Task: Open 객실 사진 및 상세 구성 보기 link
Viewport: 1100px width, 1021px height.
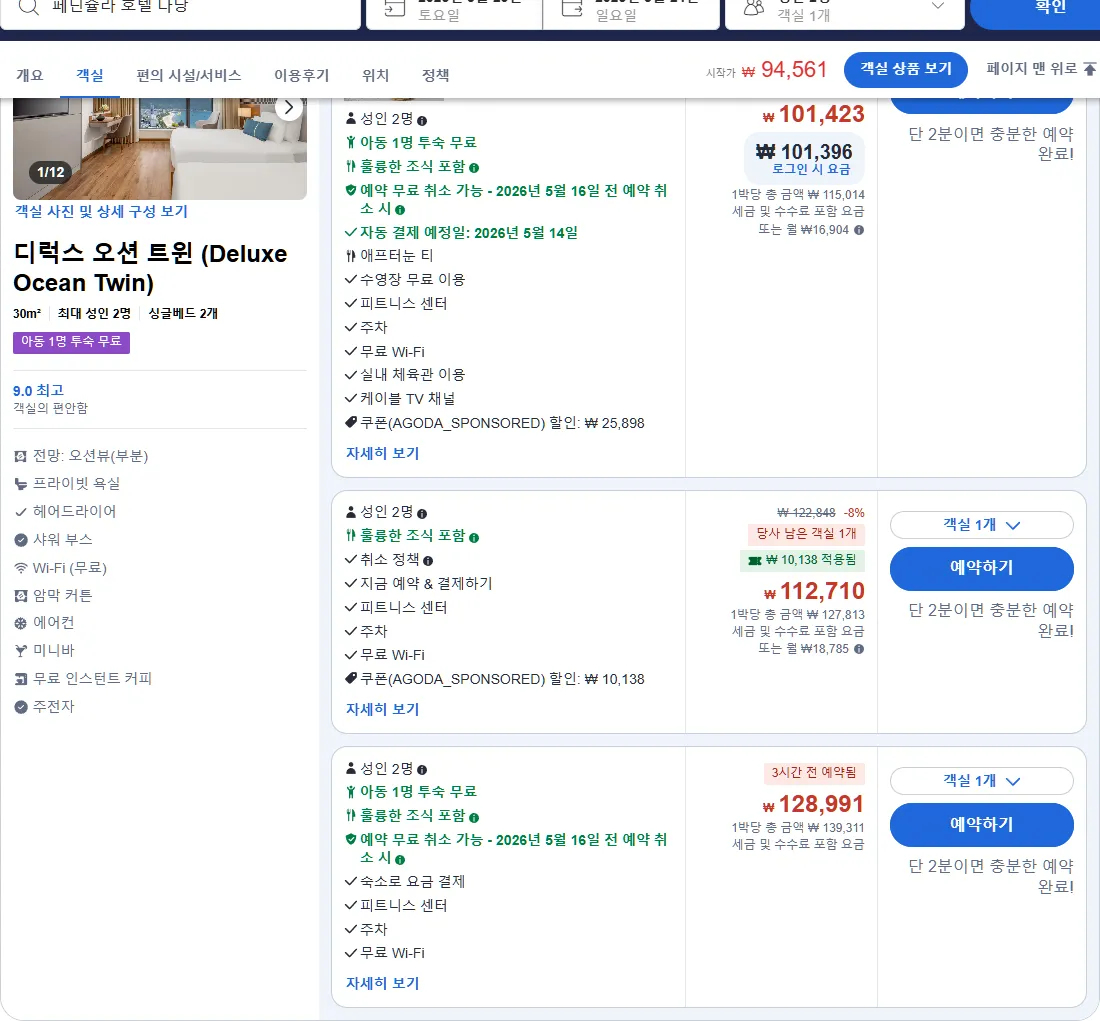Action: 101,211
